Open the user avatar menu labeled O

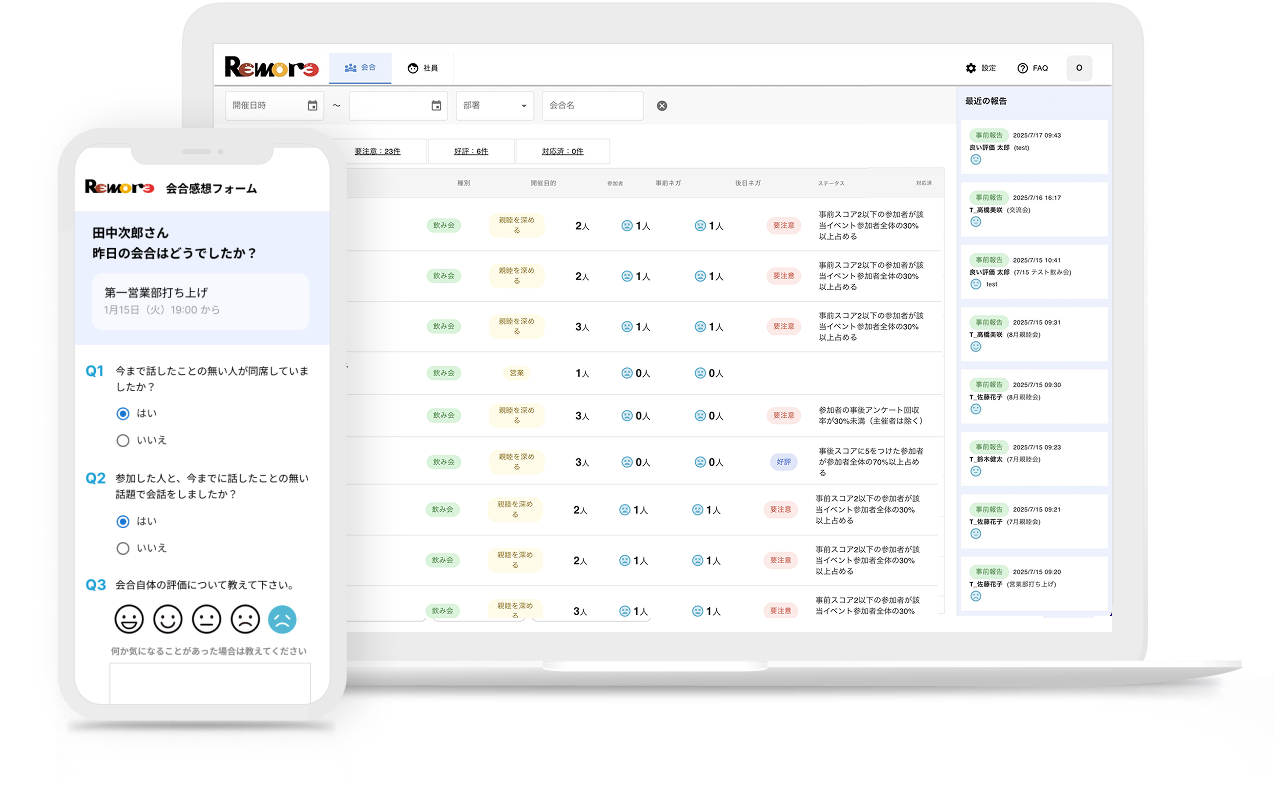1079,68
